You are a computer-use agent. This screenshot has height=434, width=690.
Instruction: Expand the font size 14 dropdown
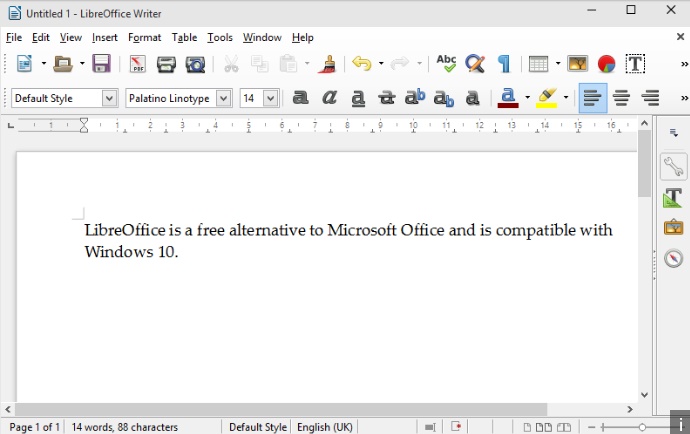pyautogui.click(x=270, y=98)
